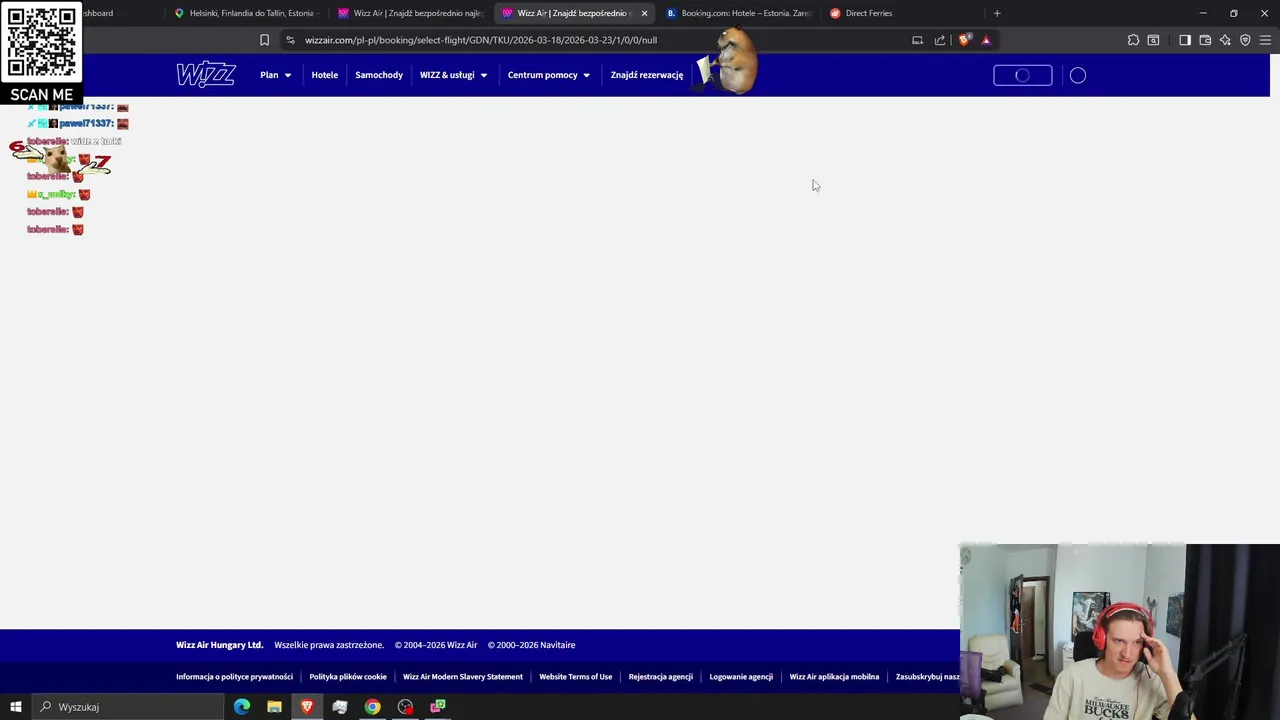Expand the Centrum pomocy dropdown
Viewport: 1280px width, 720px height.
coord(549,75)
